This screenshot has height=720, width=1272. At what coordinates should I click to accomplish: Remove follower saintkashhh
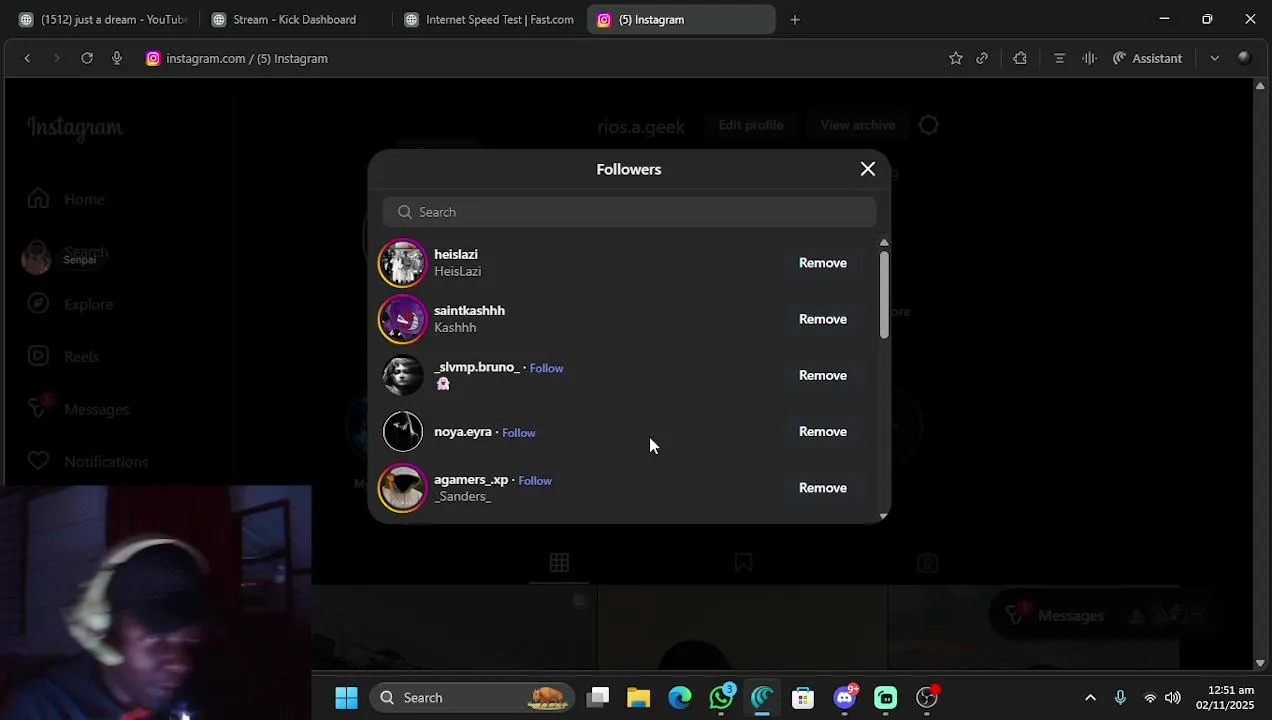(x=823, y=319)
